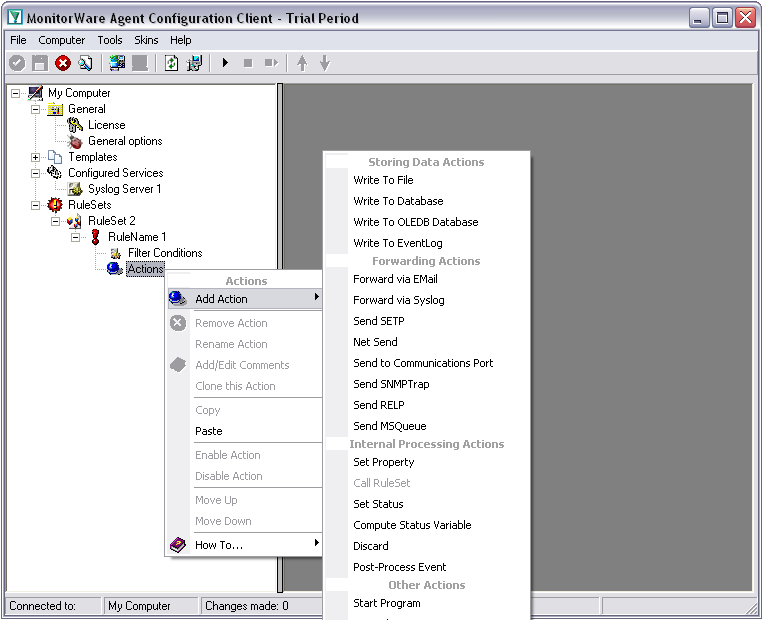Click the floppy disk save toolbar icon
This screenshot has width=763, height=620.
click(x=40, y=63)
